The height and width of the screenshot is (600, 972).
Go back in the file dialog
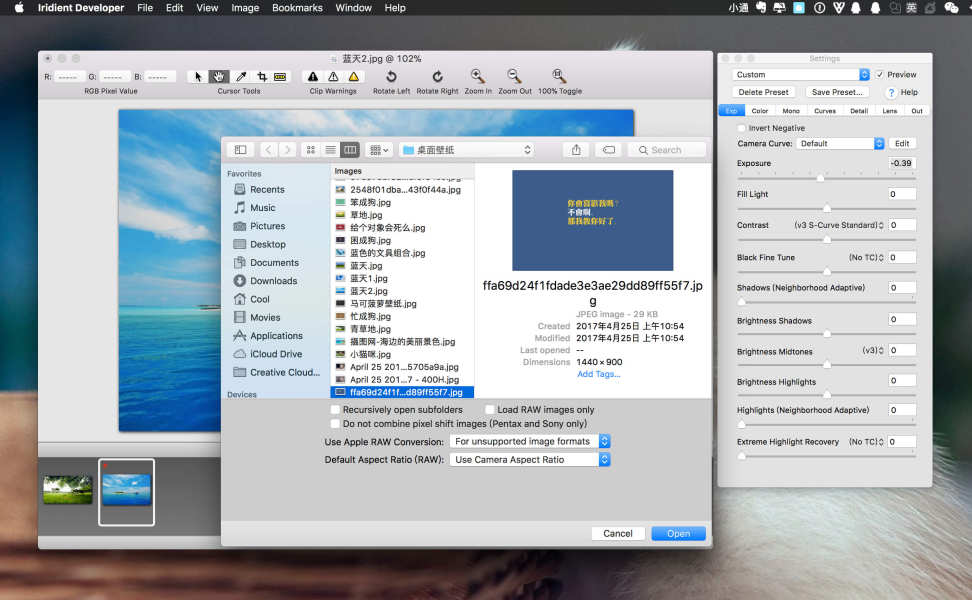(268, 150)
